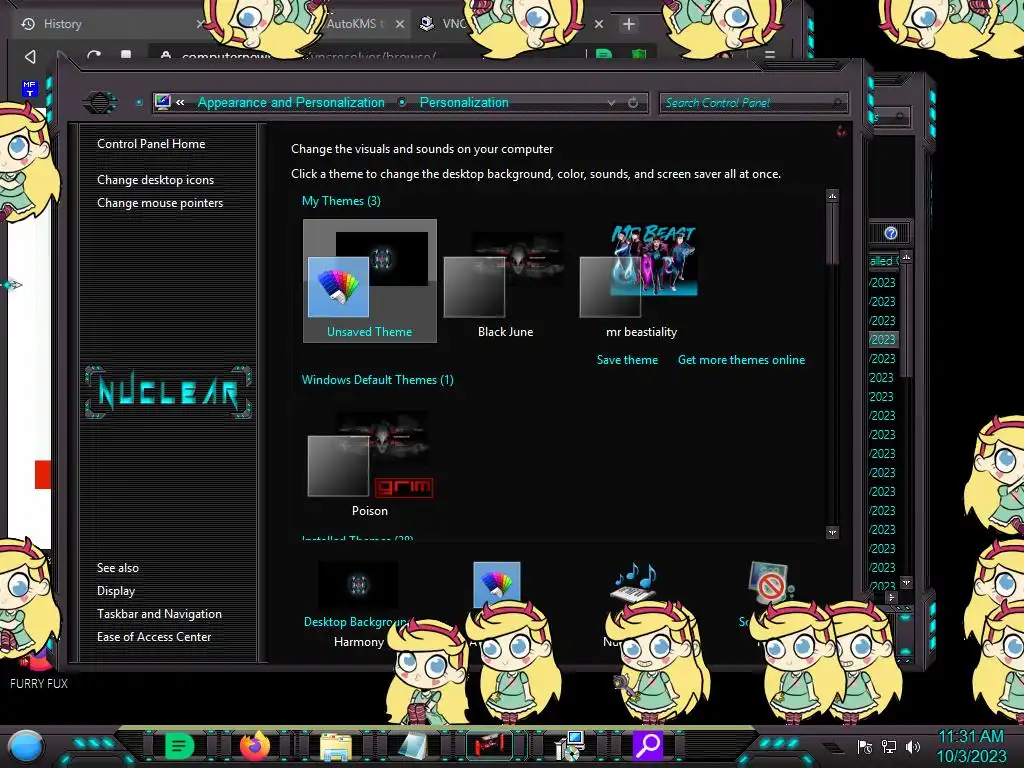Open the Action Center flag icon
Viewport: 1024px width, 768px height.
[865, 746]
